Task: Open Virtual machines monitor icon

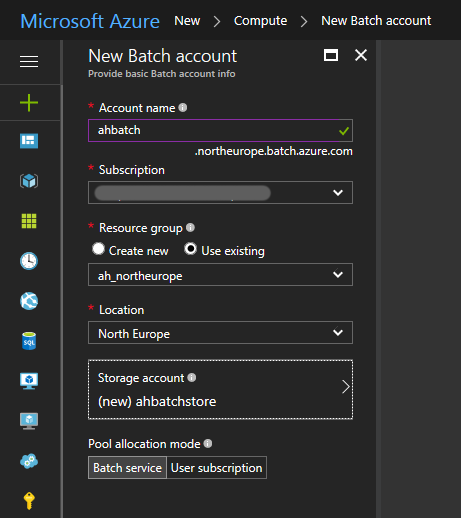Action: pyautogui.click(x=29, y=381)
